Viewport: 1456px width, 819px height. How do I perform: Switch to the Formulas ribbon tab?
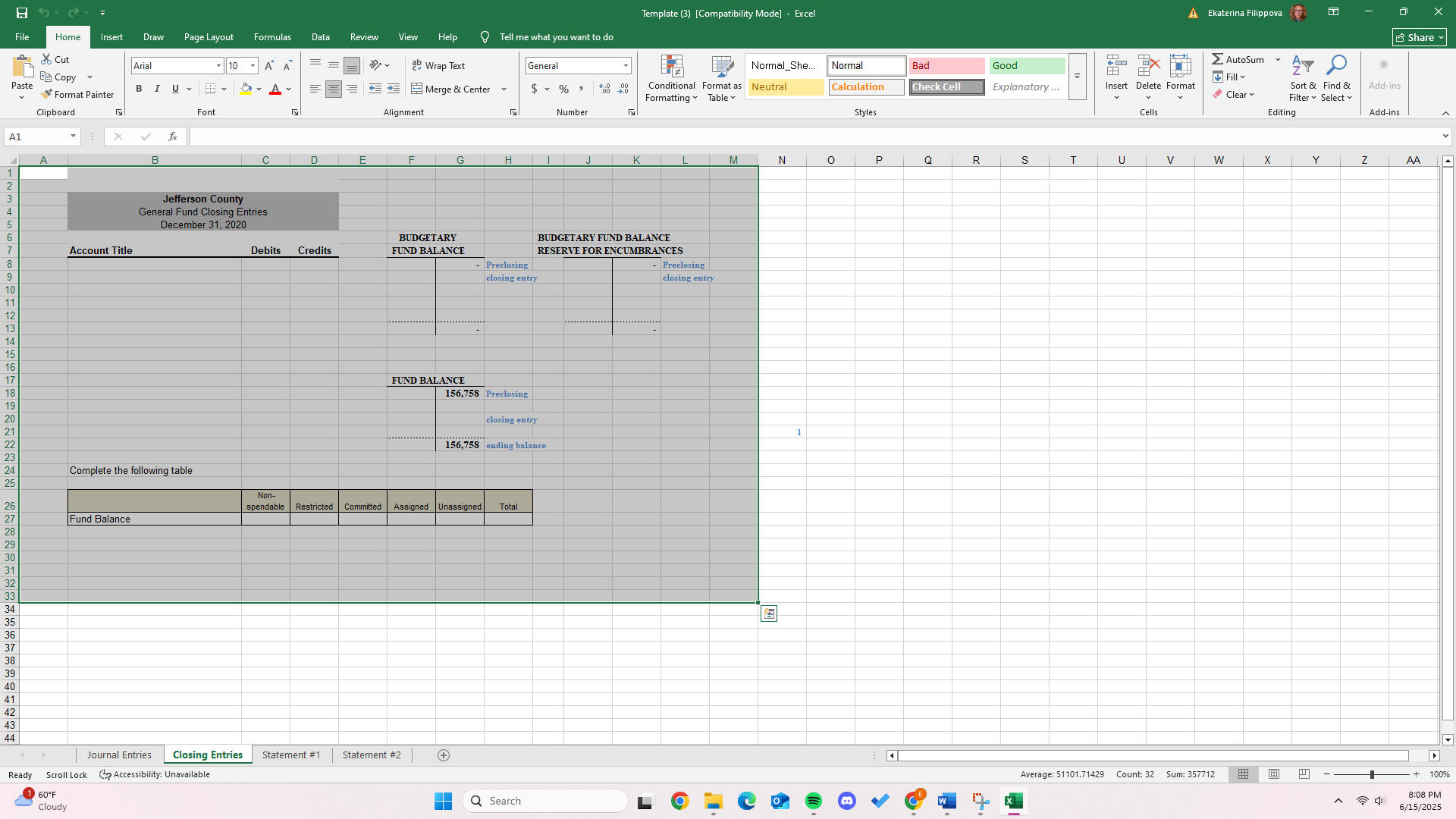pos(272,36)
